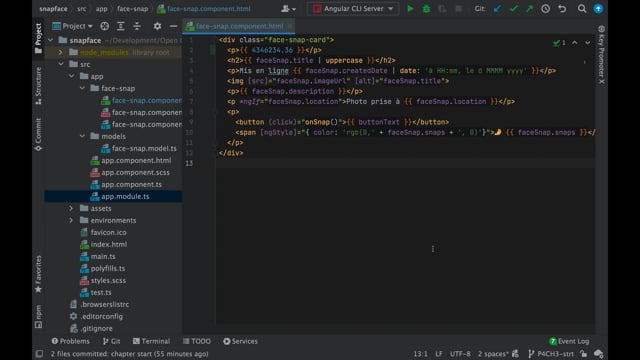Expand all in Project tool window

point(121,26)
